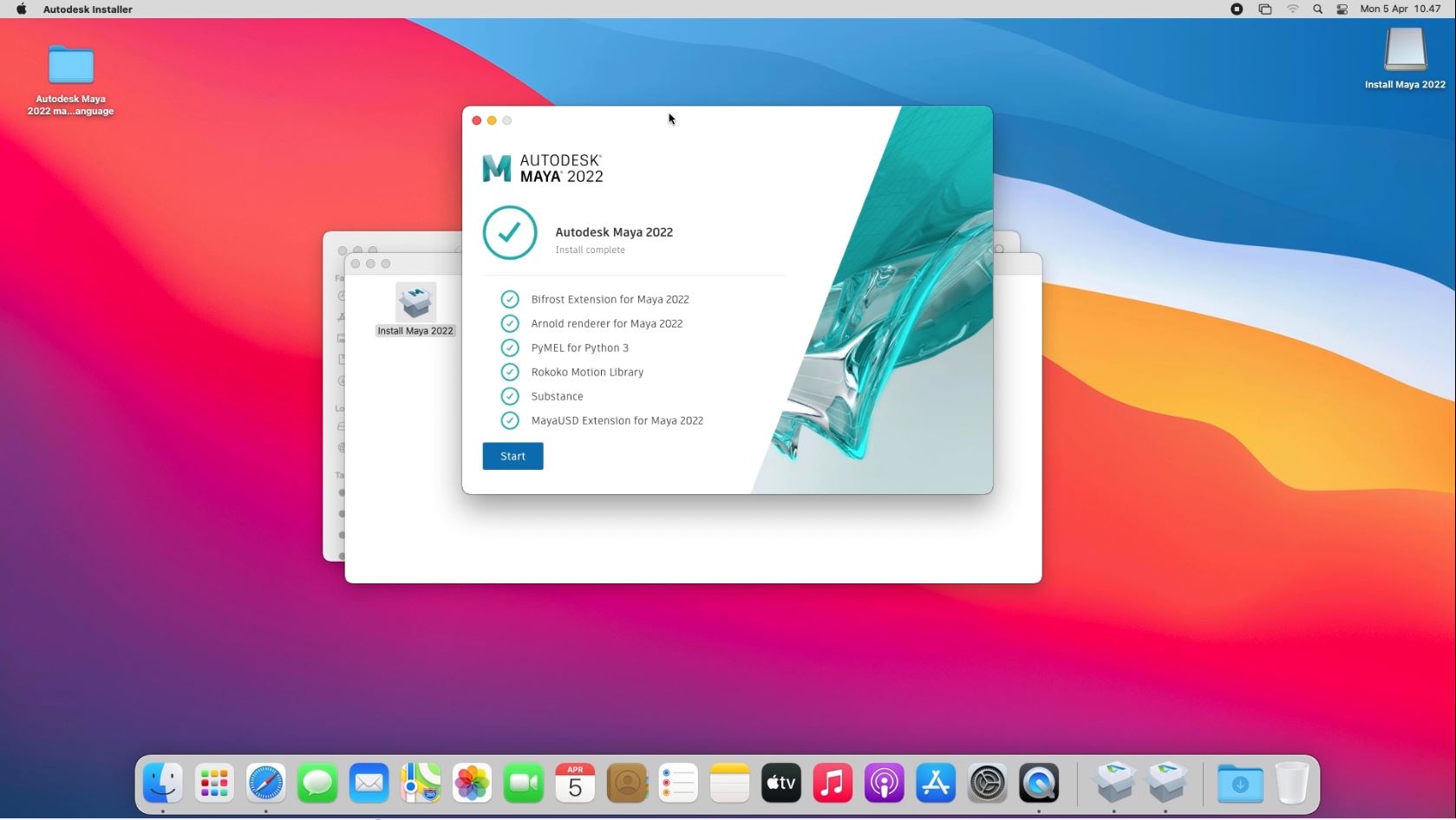This screenshot has height=820, width=1456.
Task: Open the Install Maya 2022 disk on desktop
Action: tap(1405, 49)
